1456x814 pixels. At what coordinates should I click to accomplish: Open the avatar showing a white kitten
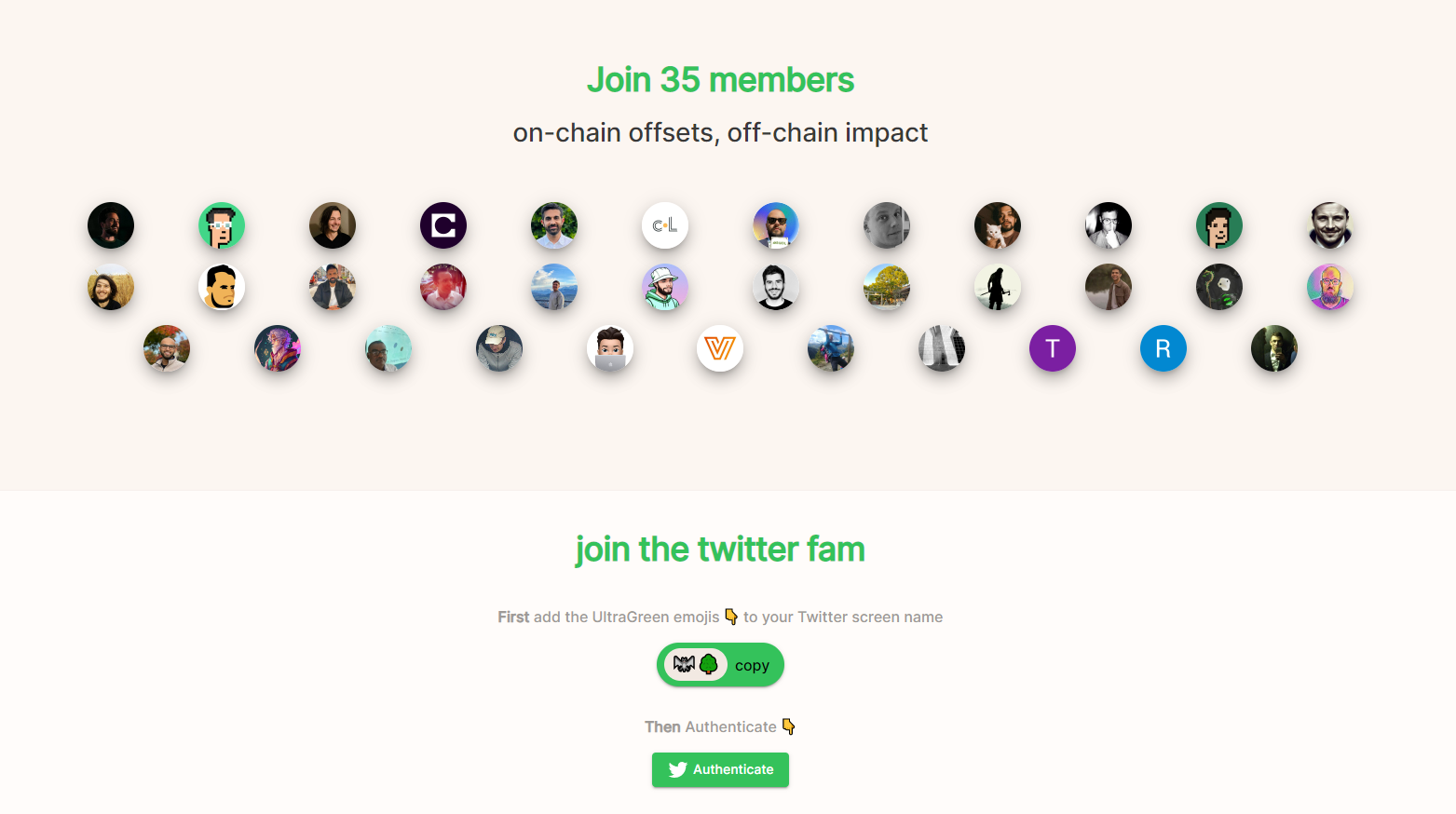[997, 225]
